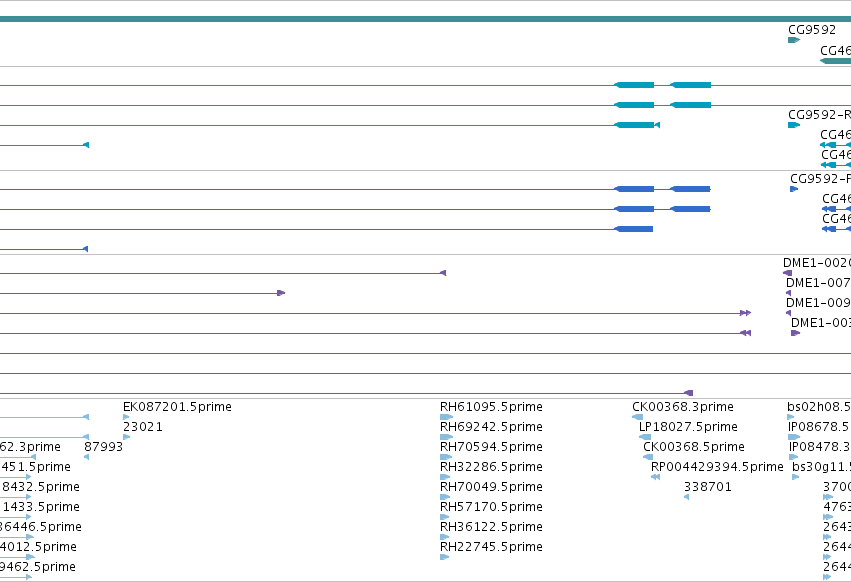This screenshot has width=851, height=582.
Task: Click the teal arrow glyph under CG9592
Action: (794, 40)
